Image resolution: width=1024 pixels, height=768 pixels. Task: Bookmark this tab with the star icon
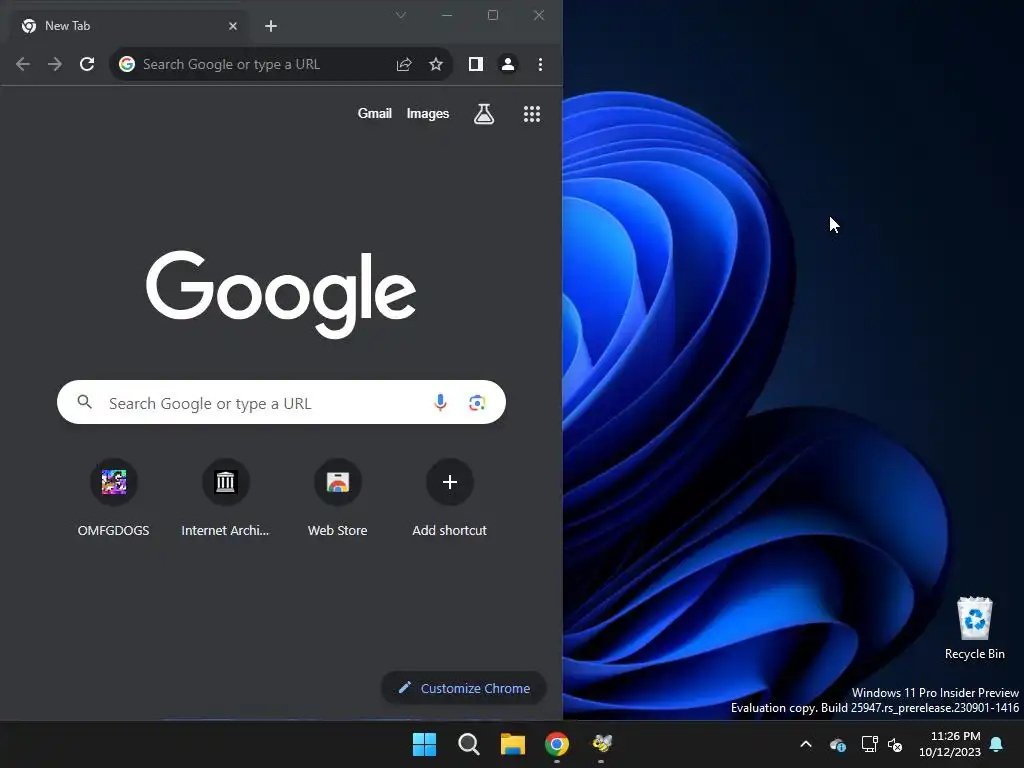(x=436, y=64)
